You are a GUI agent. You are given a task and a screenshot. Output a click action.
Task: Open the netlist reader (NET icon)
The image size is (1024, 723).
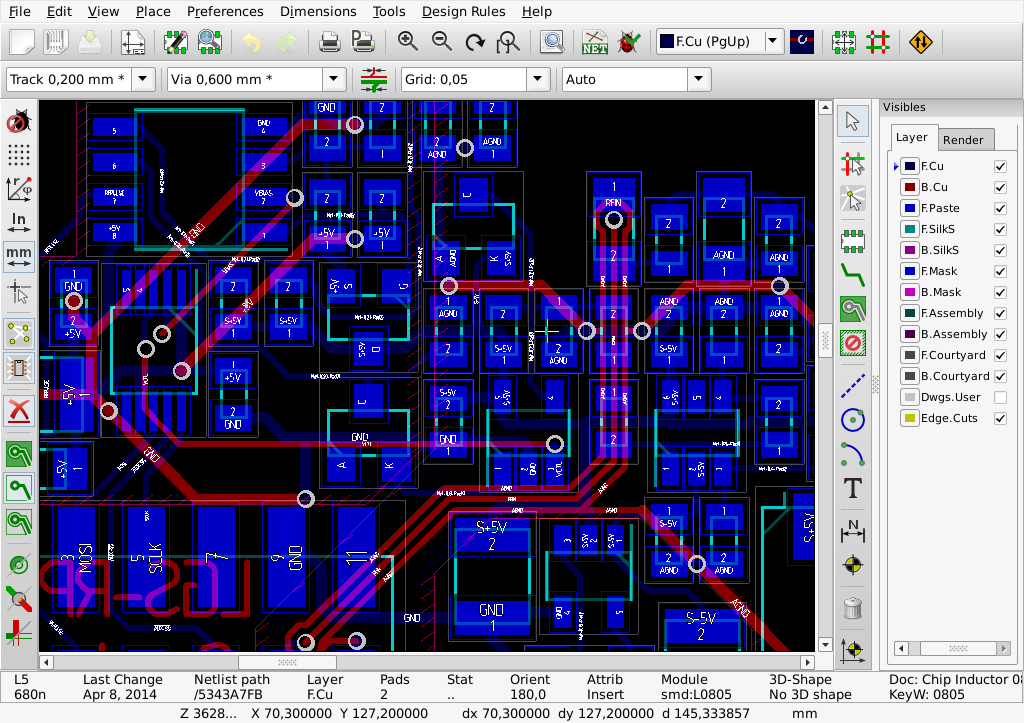596,42
